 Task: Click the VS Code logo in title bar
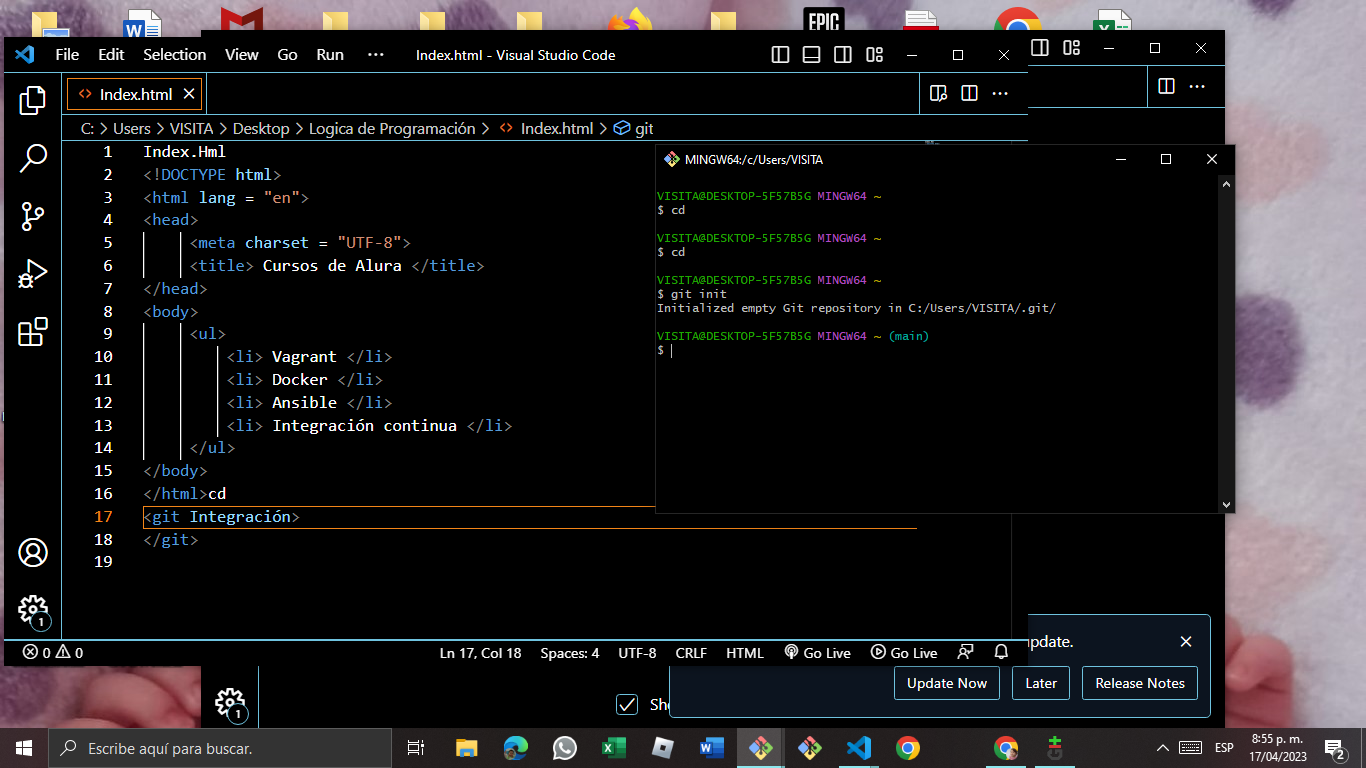click(24, 55)
